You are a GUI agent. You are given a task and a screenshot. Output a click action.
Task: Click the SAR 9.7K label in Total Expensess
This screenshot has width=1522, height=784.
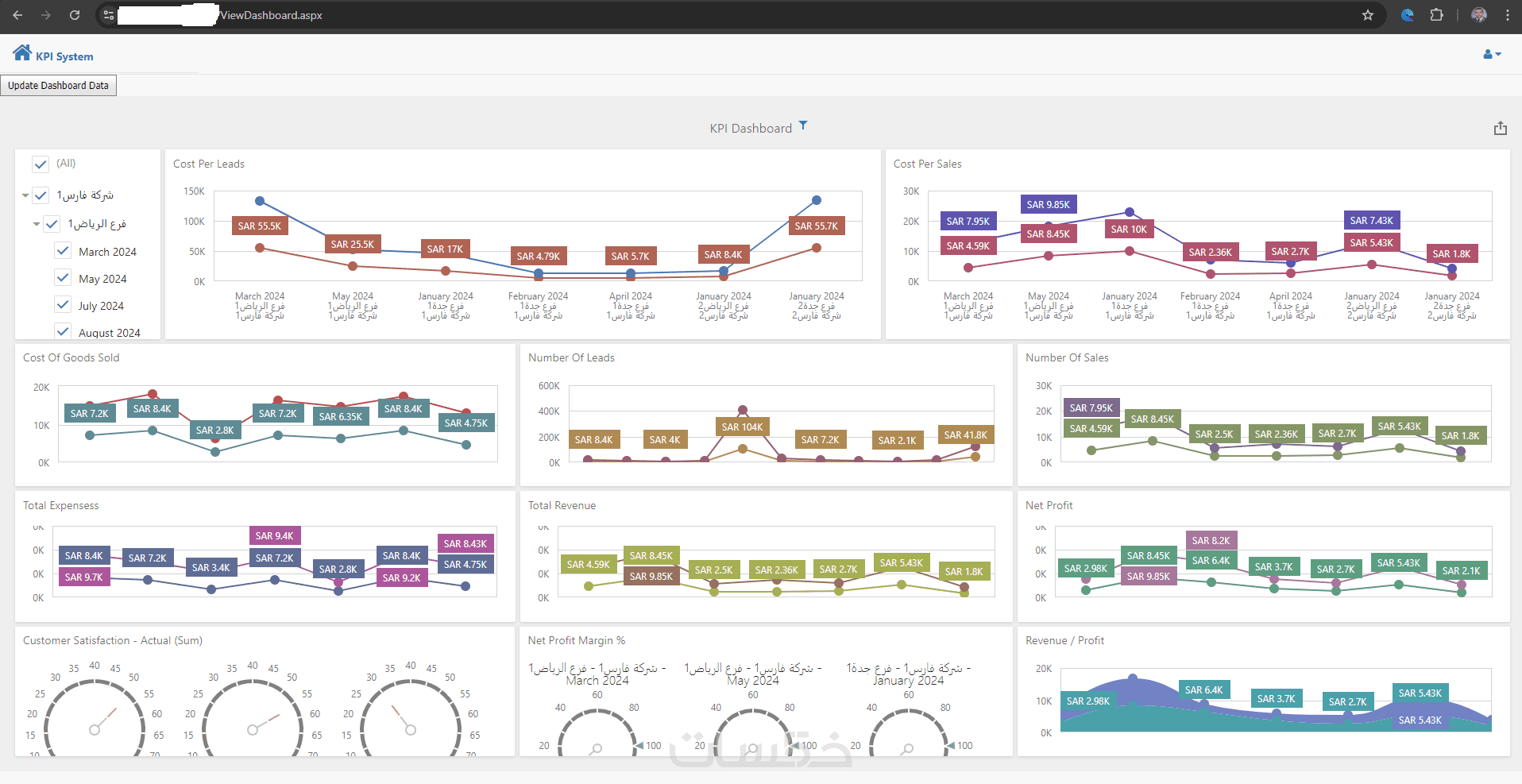pyautogui.click(x=83, y=577)
